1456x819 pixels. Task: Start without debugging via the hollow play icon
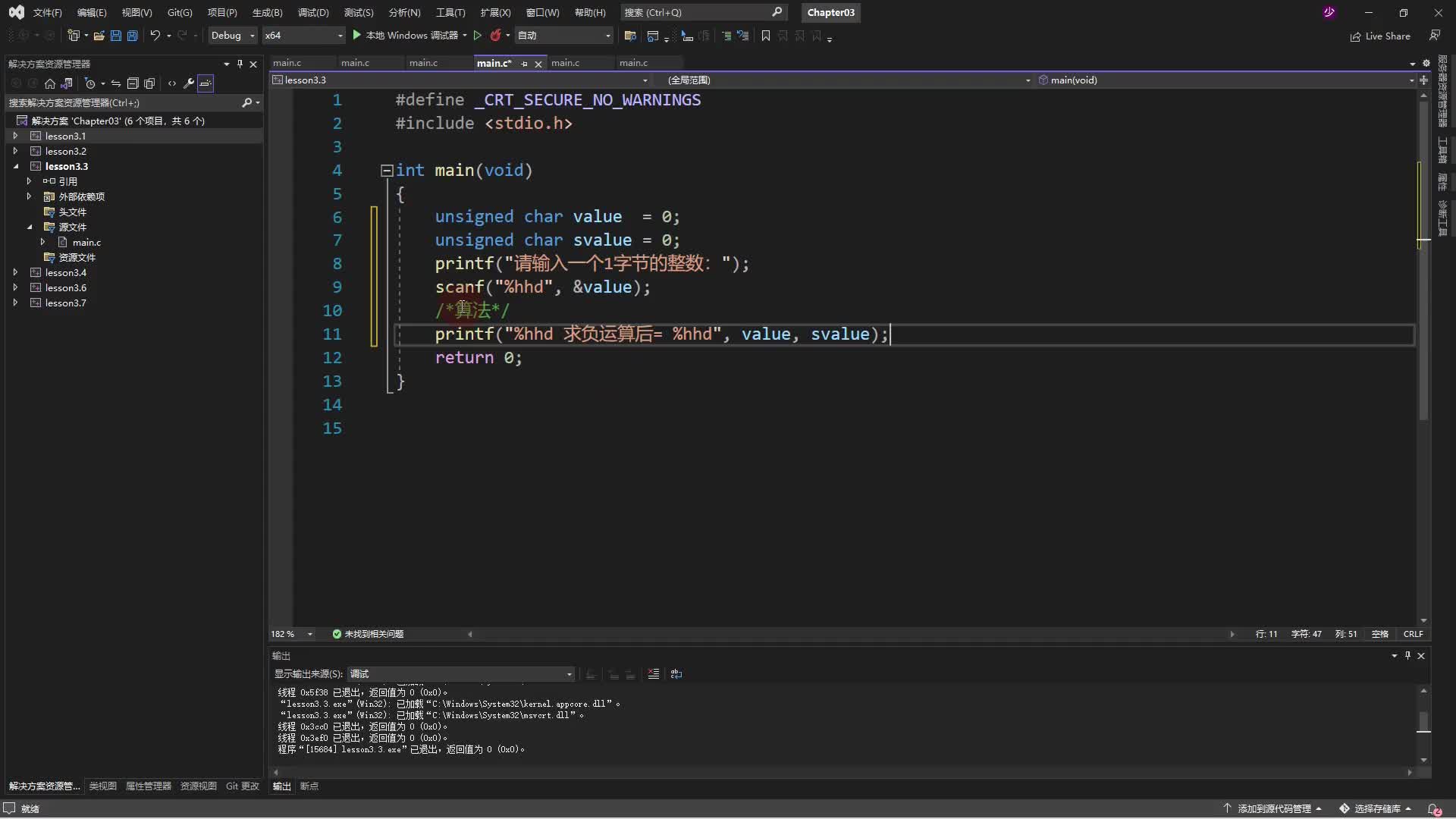click(x=477, y=36)
